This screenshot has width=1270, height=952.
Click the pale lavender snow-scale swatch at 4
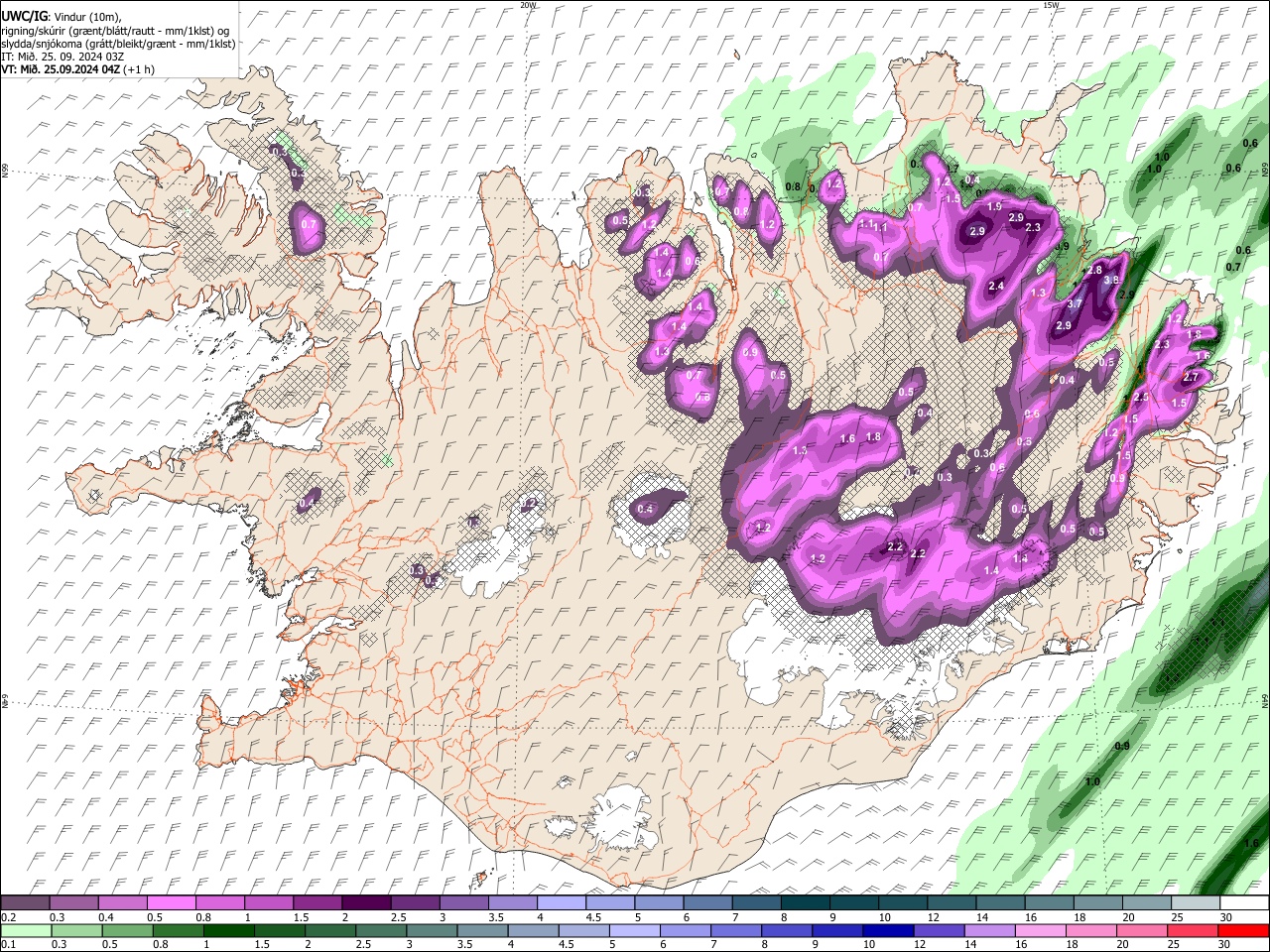point(560,902)
